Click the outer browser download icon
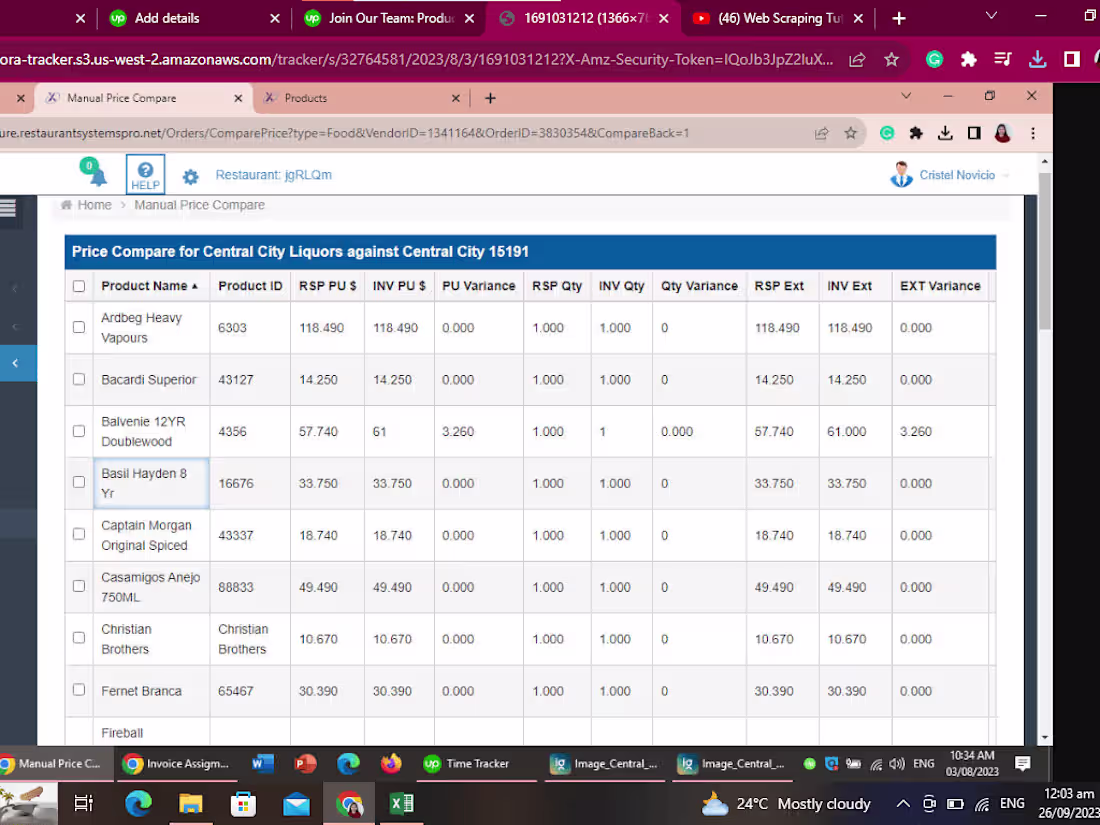Viewport: 1100px width, 825px height. 1038,60
